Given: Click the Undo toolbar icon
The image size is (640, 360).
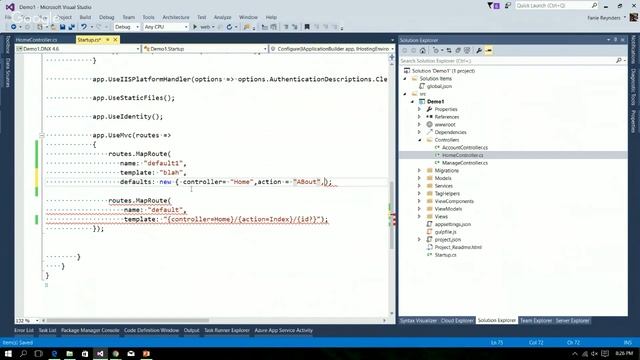Looking at the screenshot, I should click(x=84, y=27).
